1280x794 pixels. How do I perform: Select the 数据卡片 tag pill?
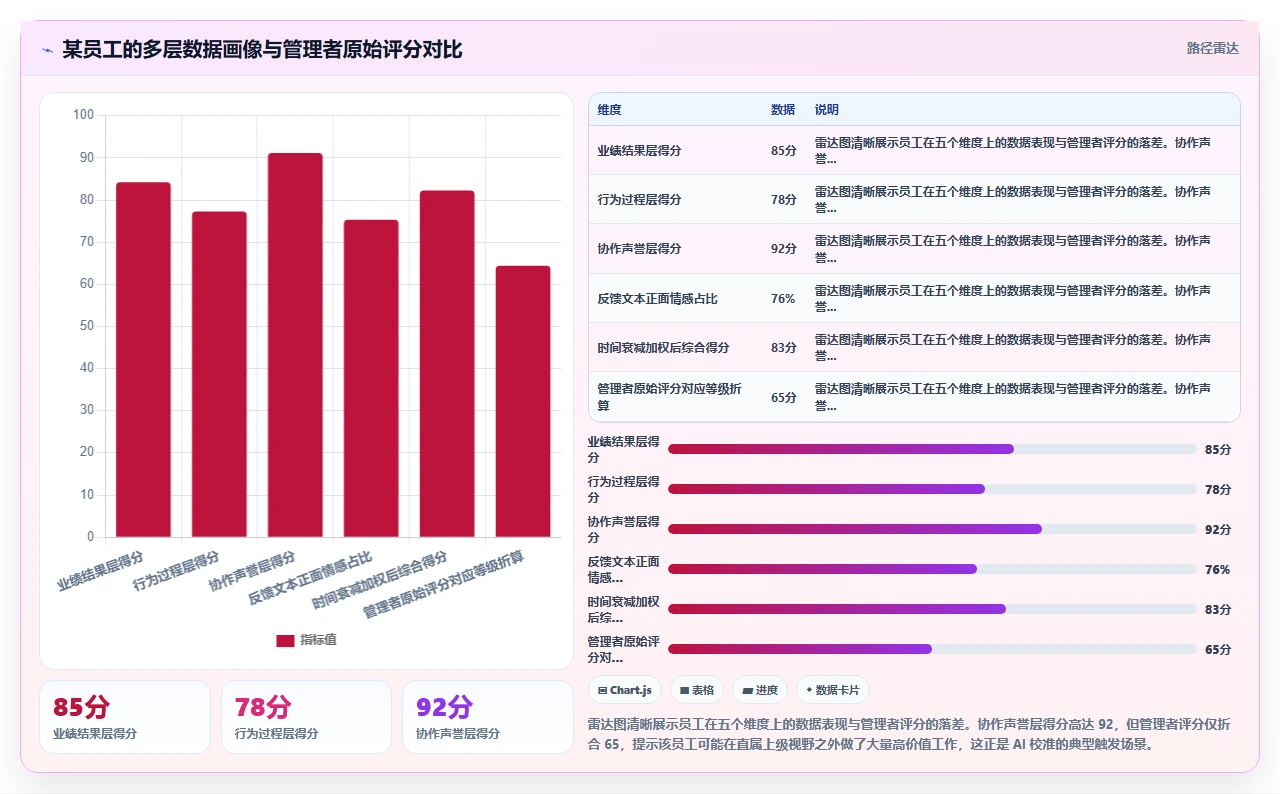coord(833,690)
